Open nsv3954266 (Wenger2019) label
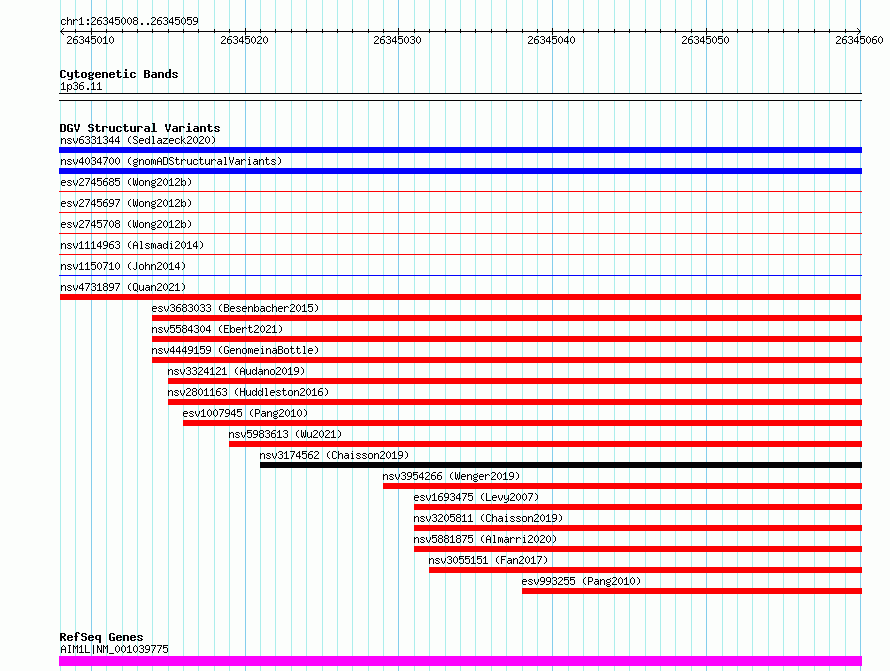 point(451,476)
